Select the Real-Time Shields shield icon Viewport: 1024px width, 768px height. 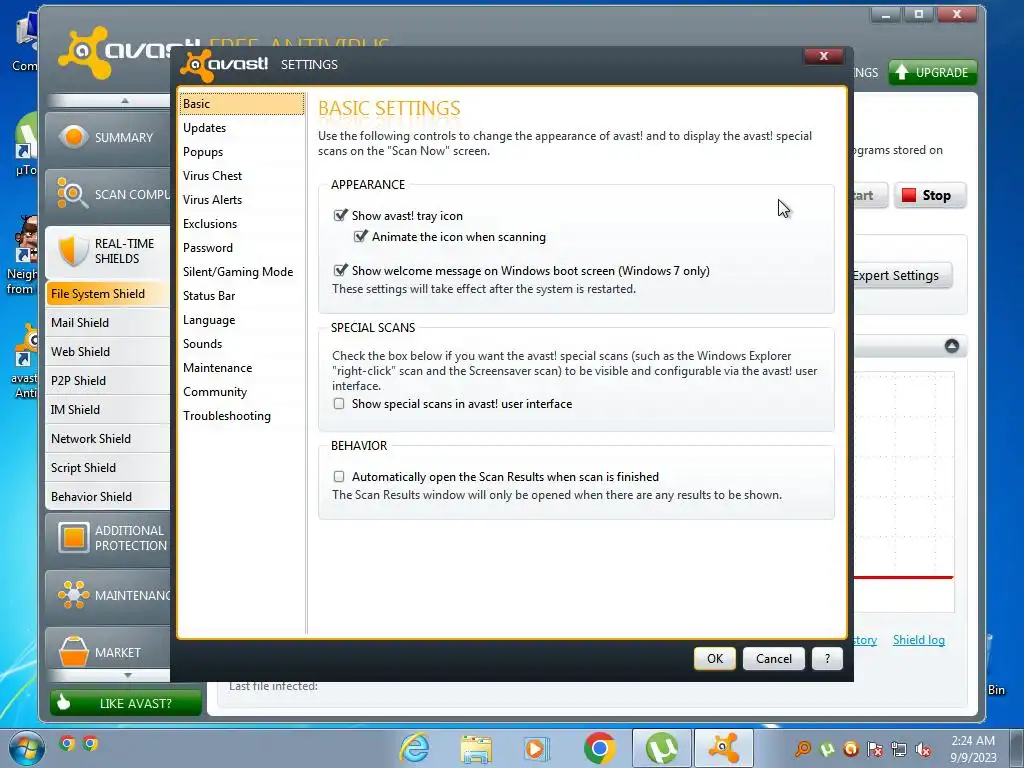point(72,251)
